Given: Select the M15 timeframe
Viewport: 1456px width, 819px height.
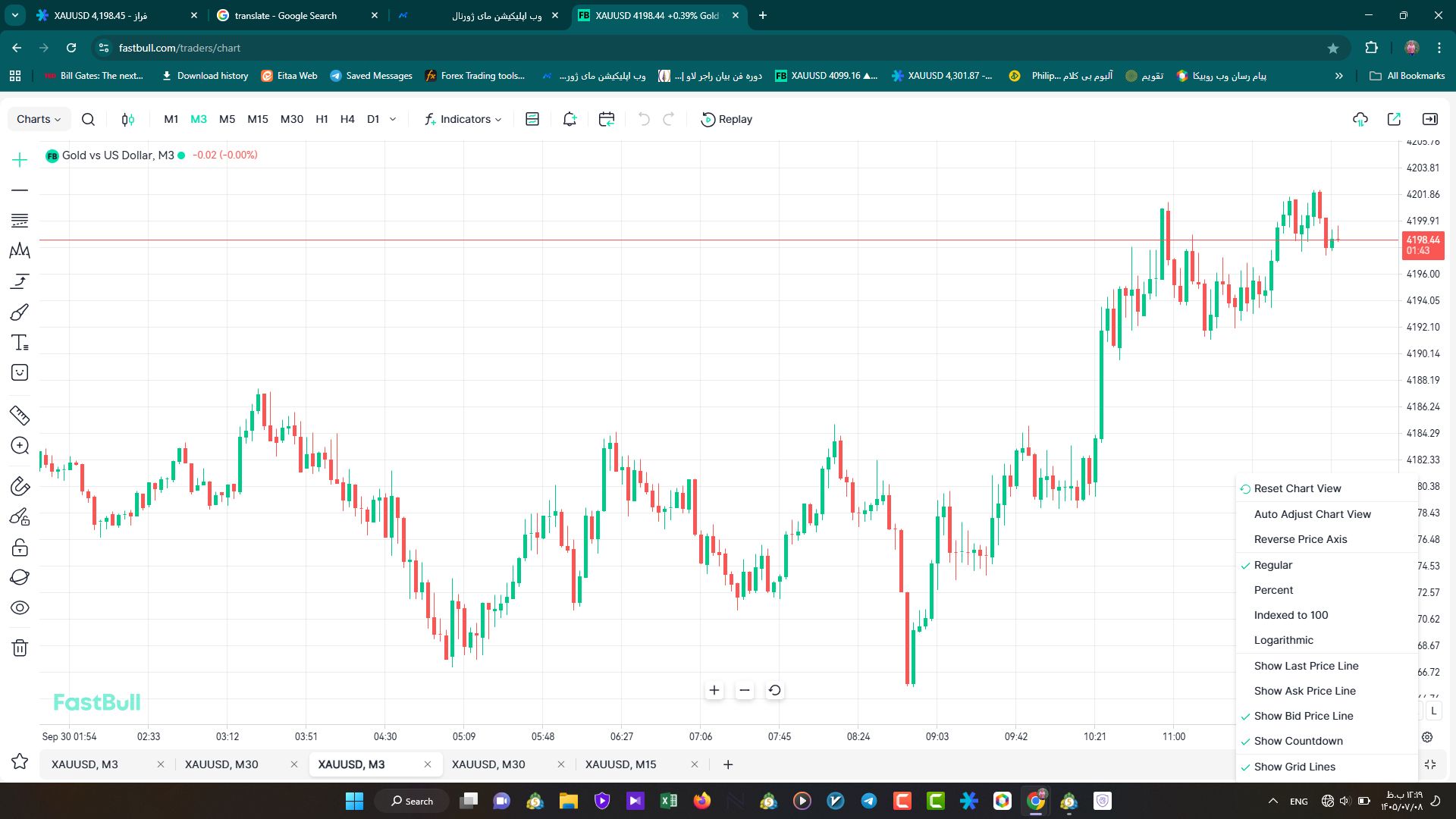Looking at the screenshot, I should [258, 119].
